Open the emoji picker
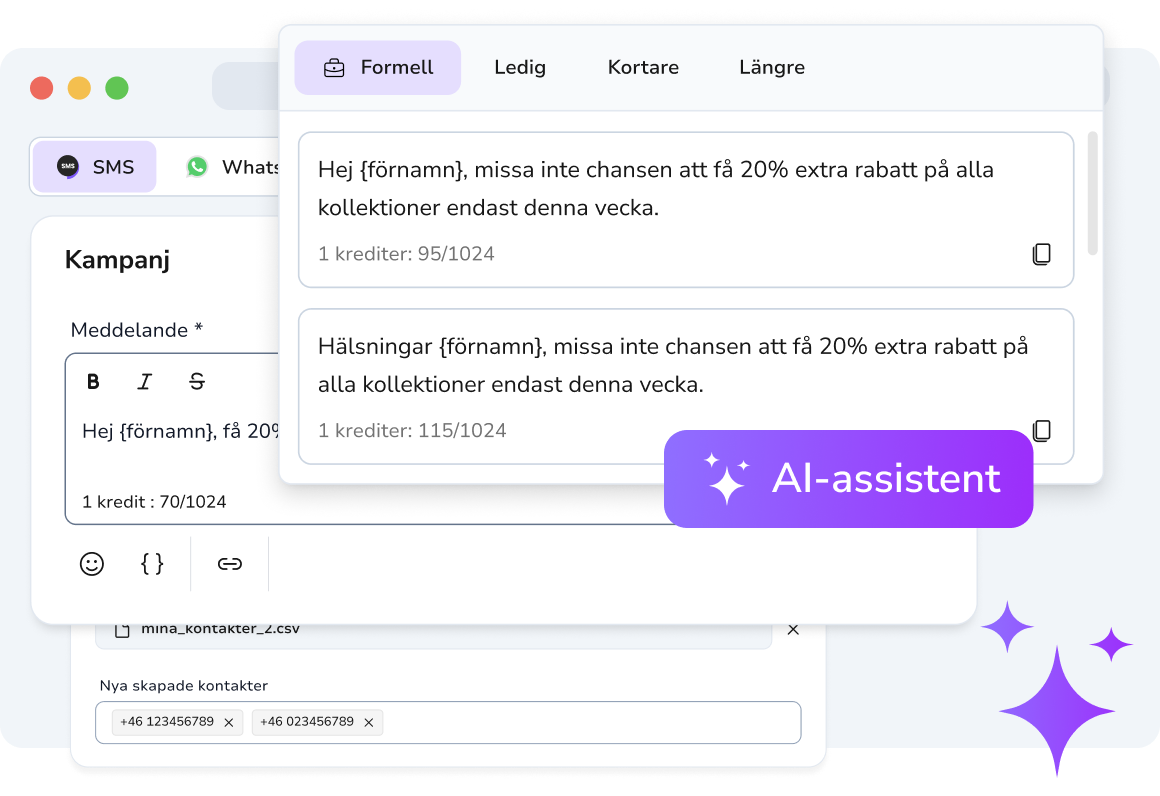 (92, 564)
